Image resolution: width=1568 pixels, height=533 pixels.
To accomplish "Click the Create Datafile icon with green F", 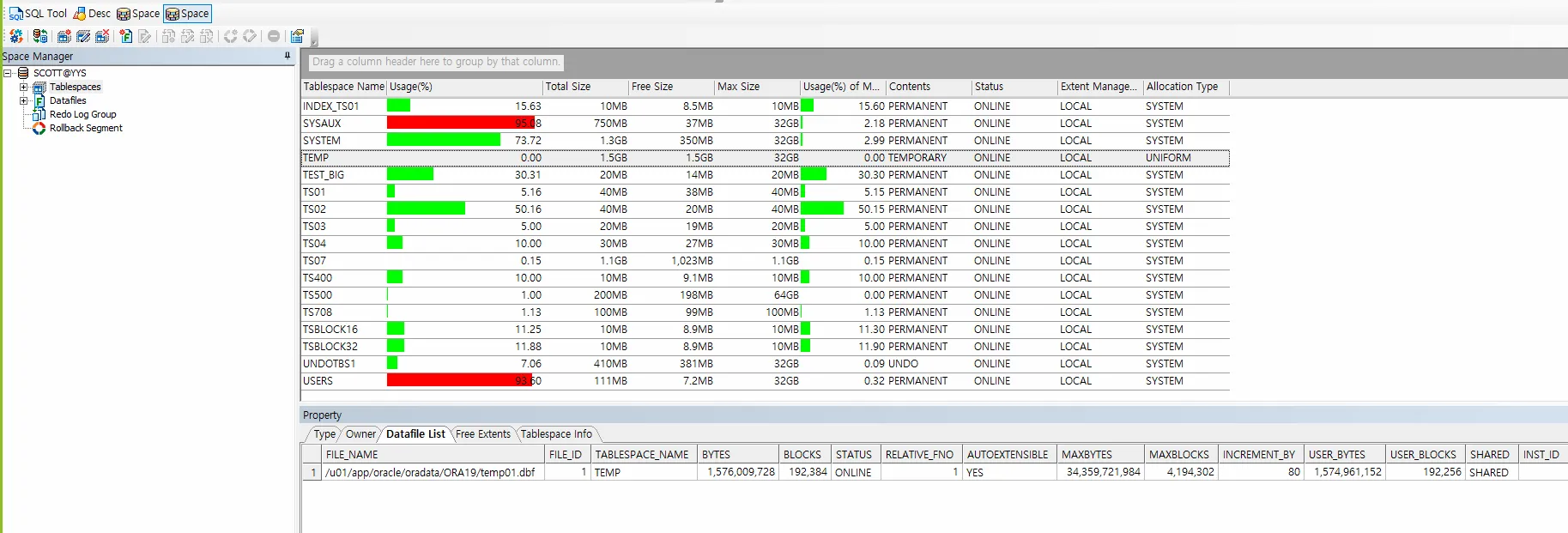I will 126,36.
